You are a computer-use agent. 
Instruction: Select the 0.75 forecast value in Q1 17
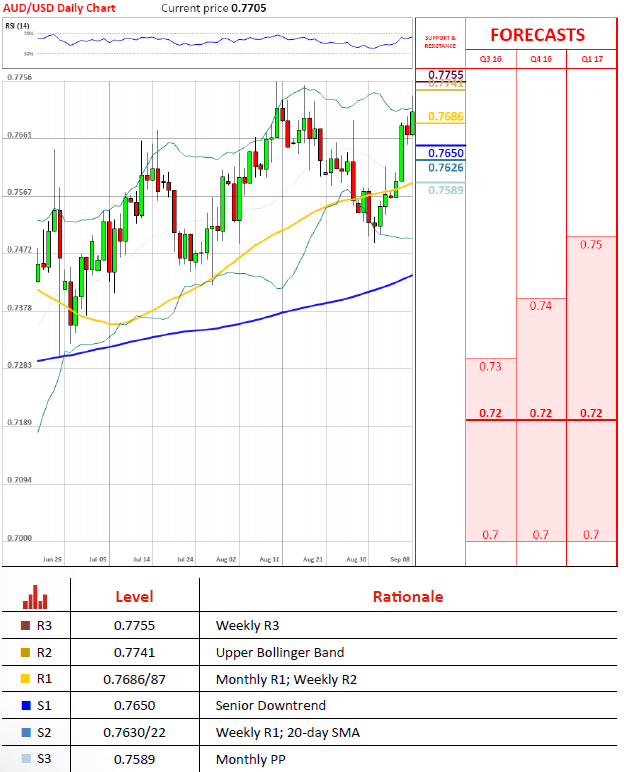pos(591,245)
